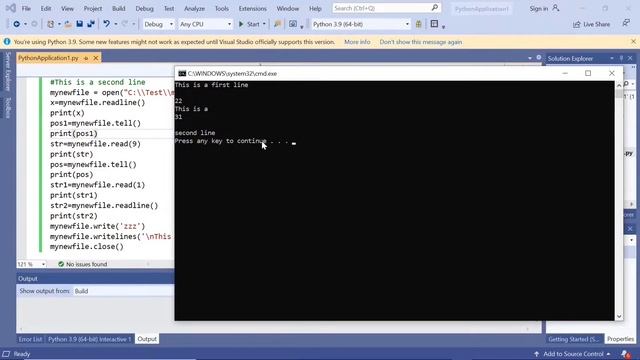Click the Save All icon
The height and width of the screenshot is (360, 640).
(x=91, y=24)
